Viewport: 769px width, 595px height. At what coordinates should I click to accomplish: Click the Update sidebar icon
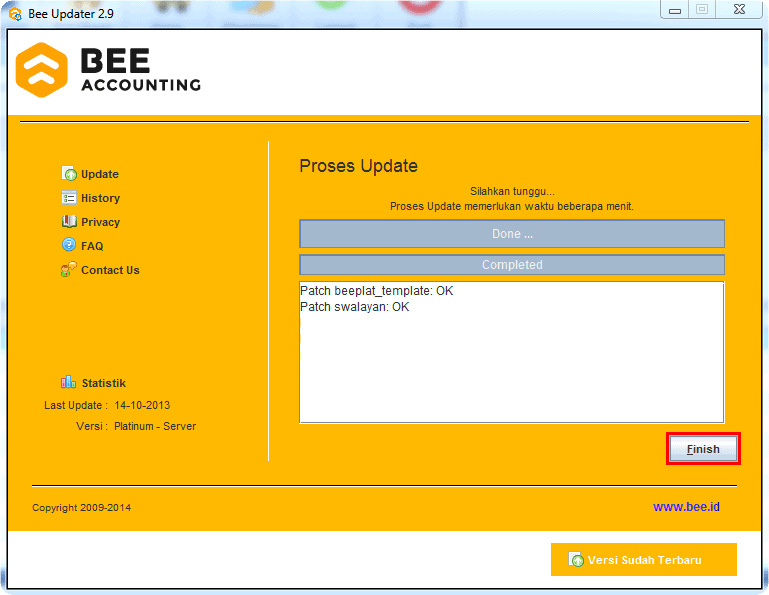pyautogui.click(x=69, y=173)
